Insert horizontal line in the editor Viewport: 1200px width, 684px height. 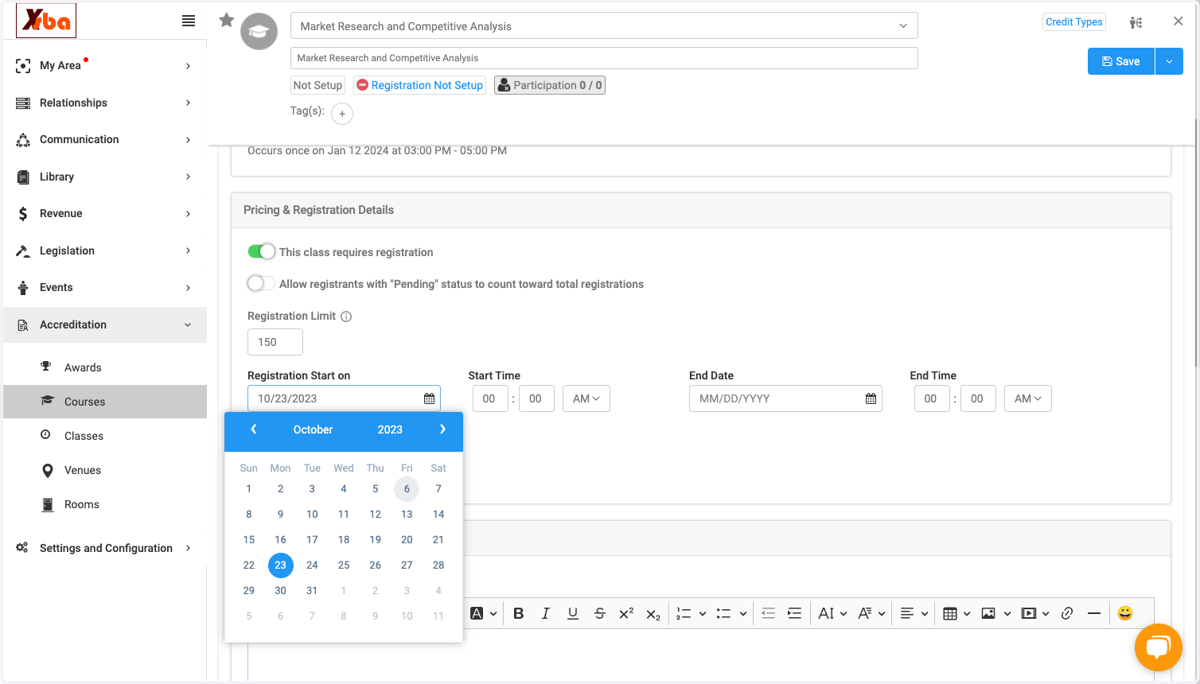click(1094, 613)
